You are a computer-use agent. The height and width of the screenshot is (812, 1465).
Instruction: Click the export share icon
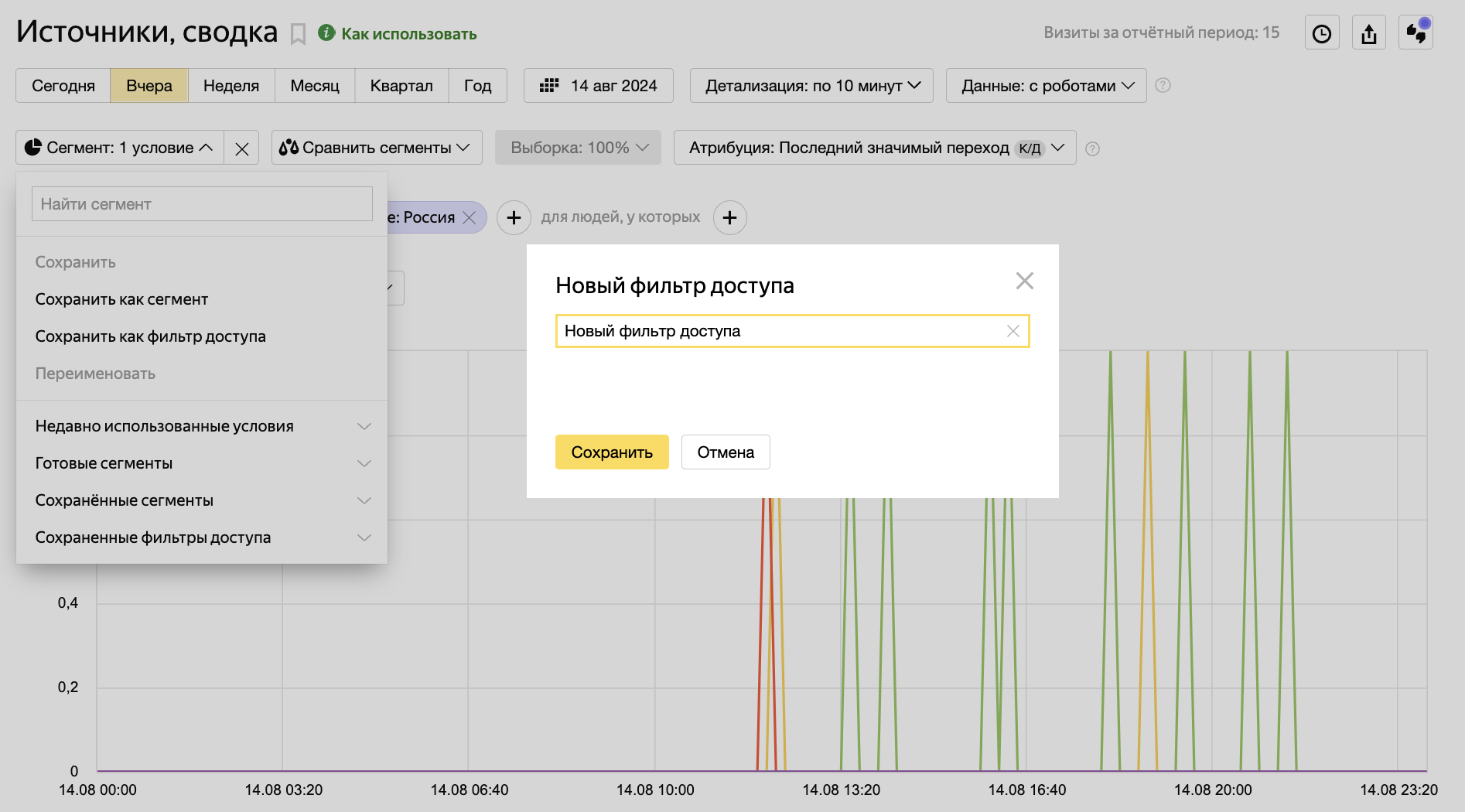pos(1368,33)
